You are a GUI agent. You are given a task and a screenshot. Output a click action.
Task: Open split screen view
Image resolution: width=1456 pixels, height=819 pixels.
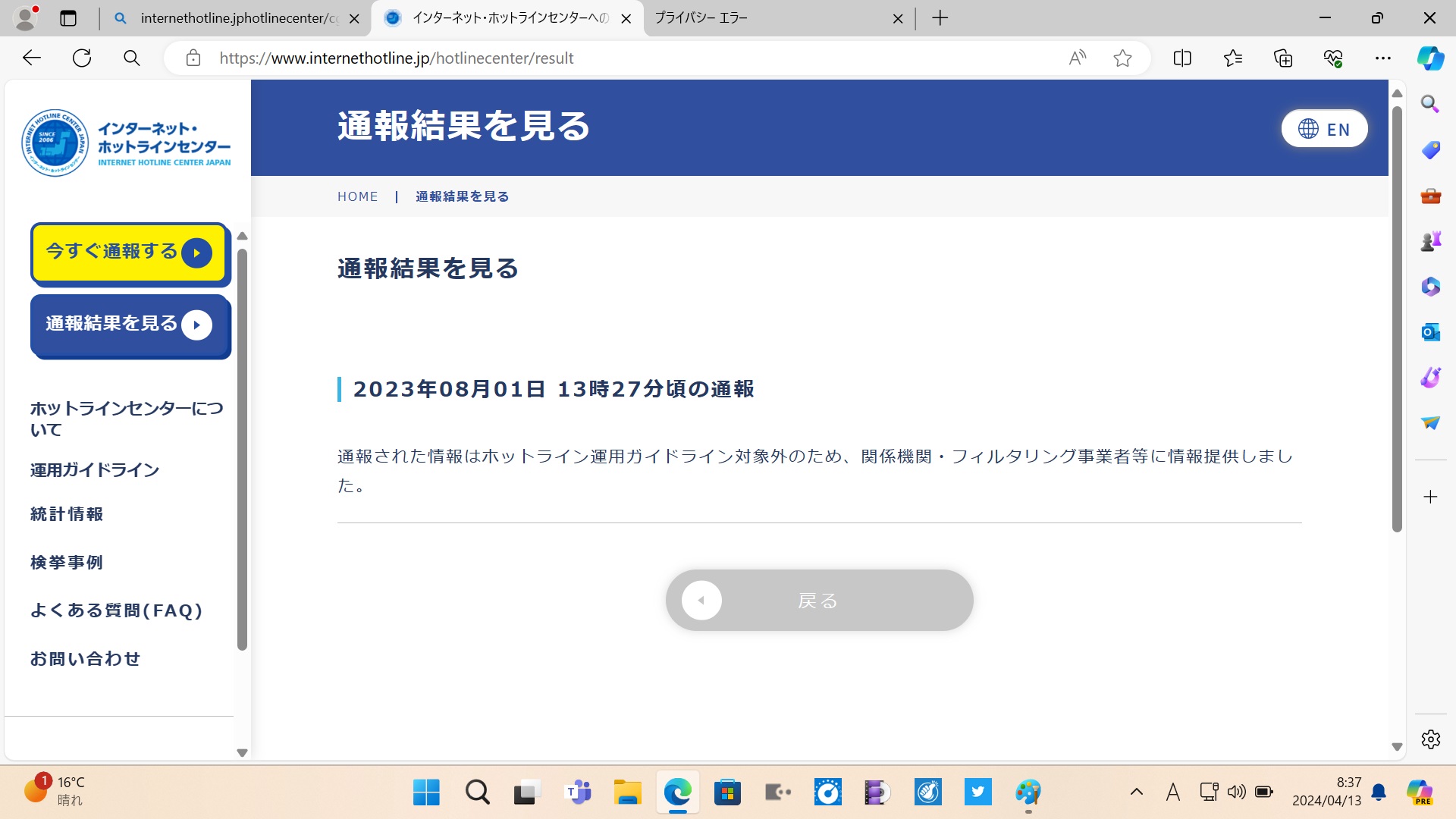click(x=1182, y=58)
